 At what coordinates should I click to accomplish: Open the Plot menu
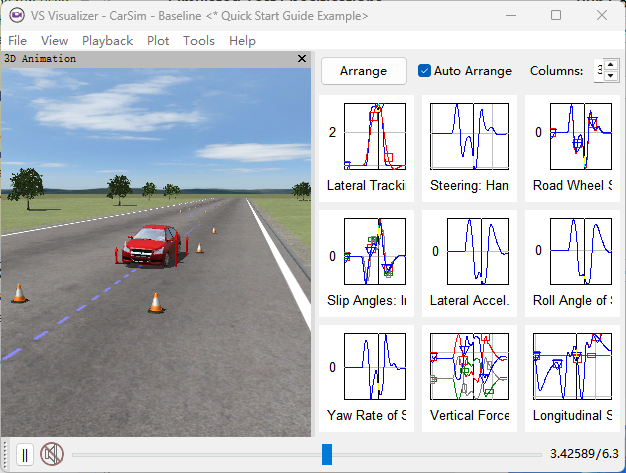(158, 40)
